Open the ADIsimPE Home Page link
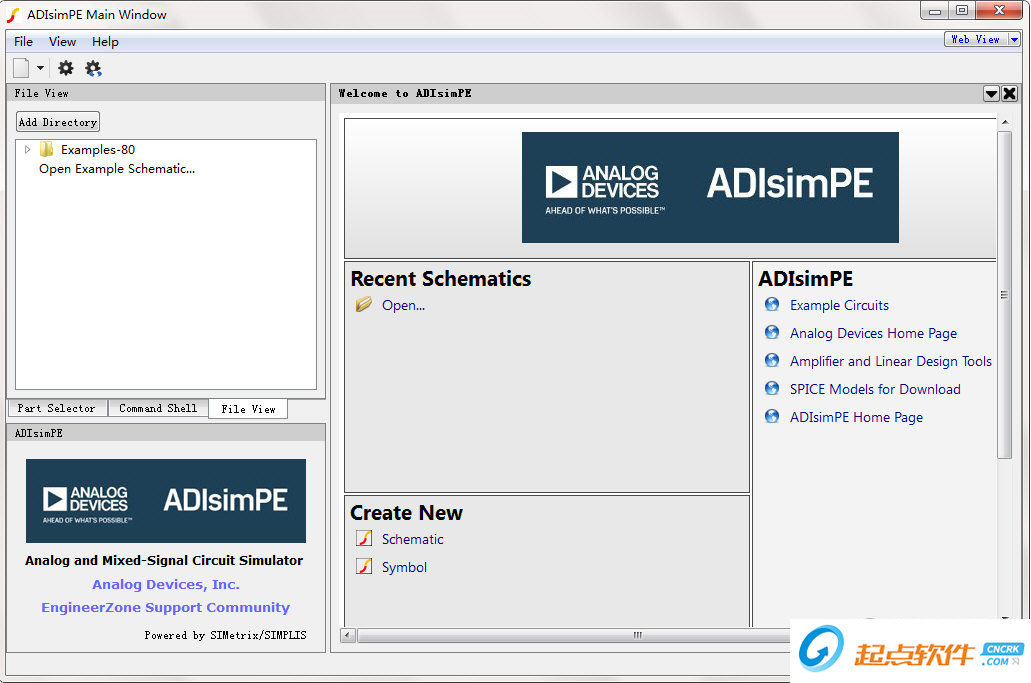 pos(856,417)
